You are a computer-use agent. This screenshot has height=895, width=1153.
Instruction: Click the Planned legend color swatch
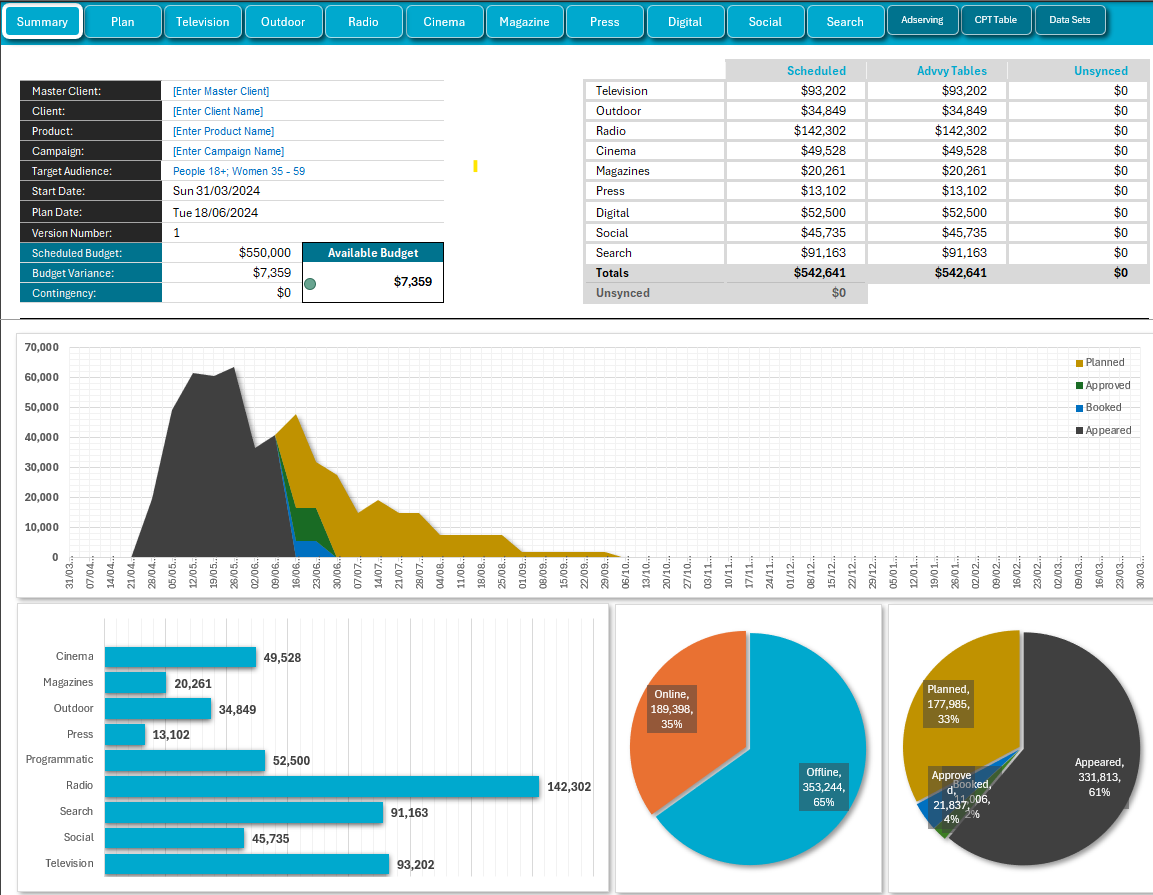pos(1080,363)
